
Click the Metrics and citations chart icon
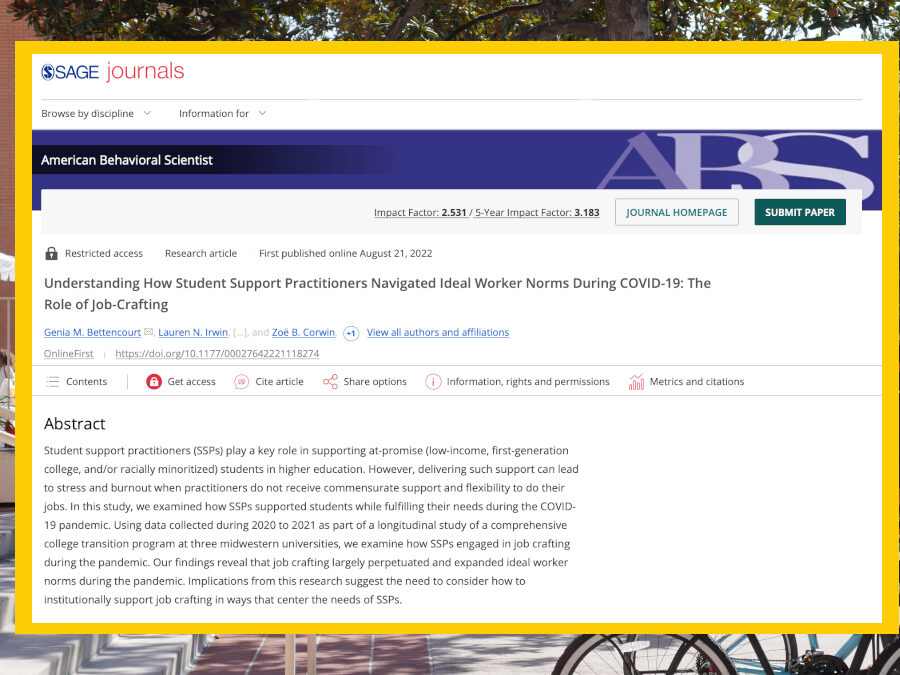[x=636, y=382]
